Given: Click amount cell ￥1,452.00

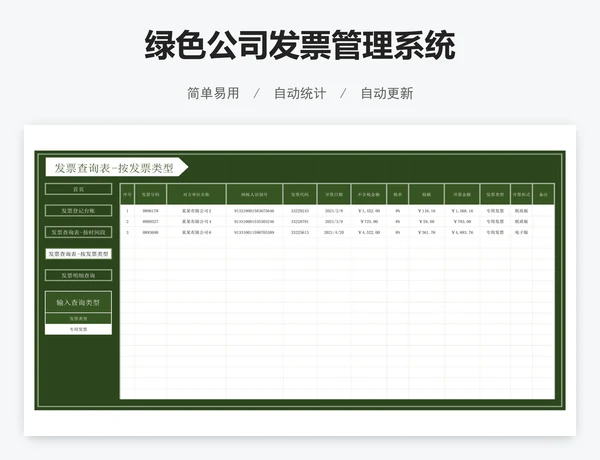Looking at the screenshot, I should pos(369,211).
